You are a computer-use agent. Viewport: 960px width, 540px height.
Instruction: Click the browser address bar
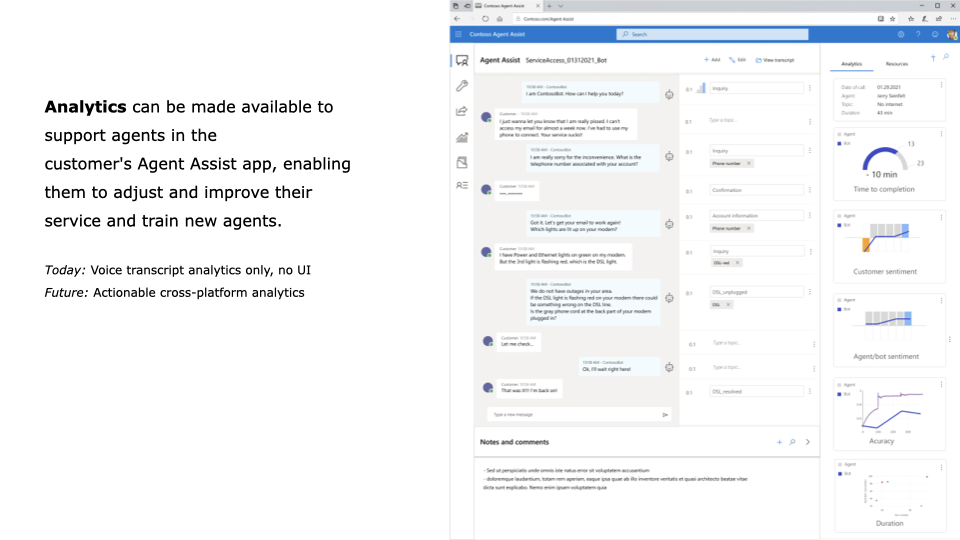692,19
